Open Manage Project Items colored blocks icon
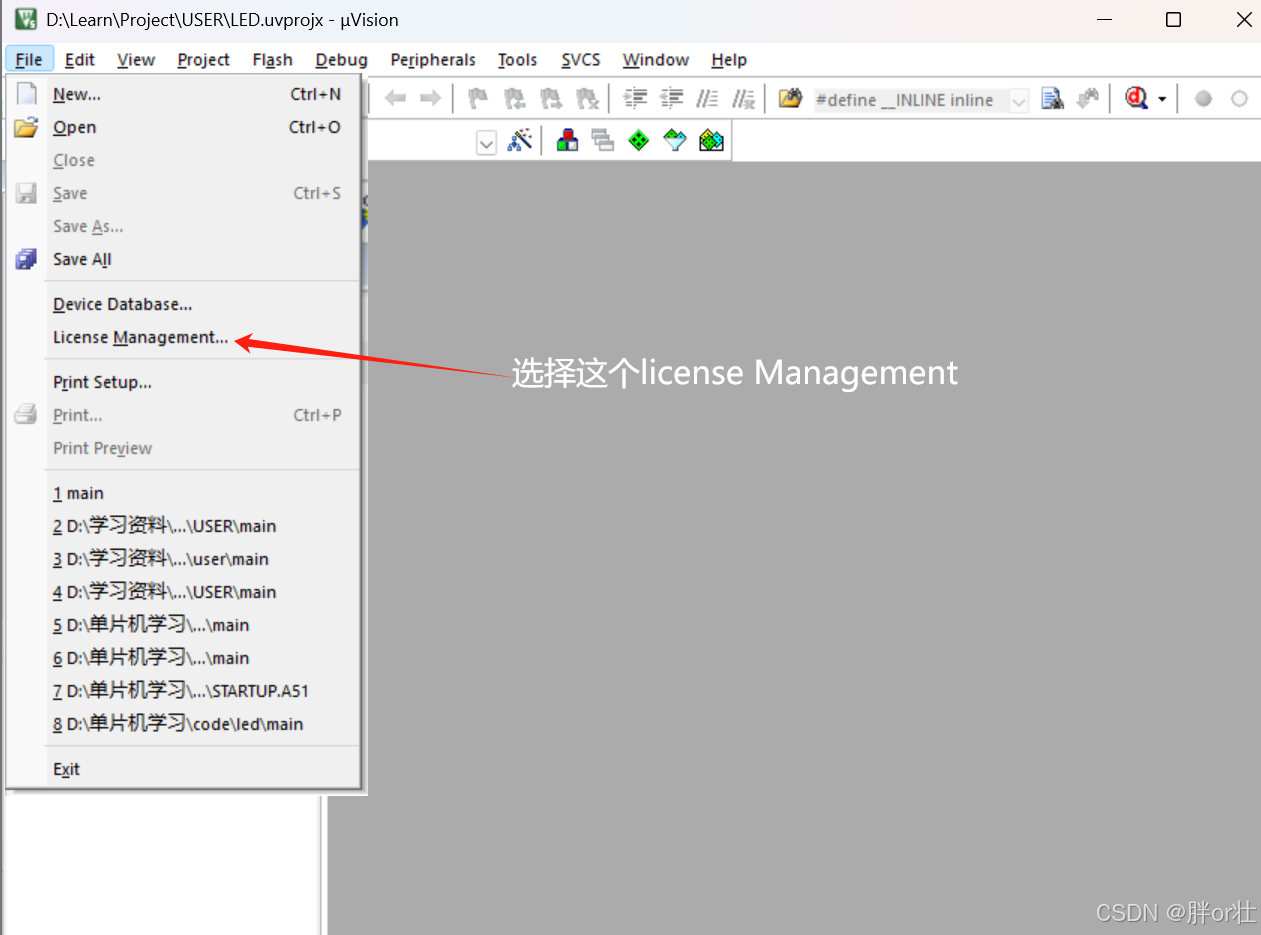 click(x=567, y=141)
